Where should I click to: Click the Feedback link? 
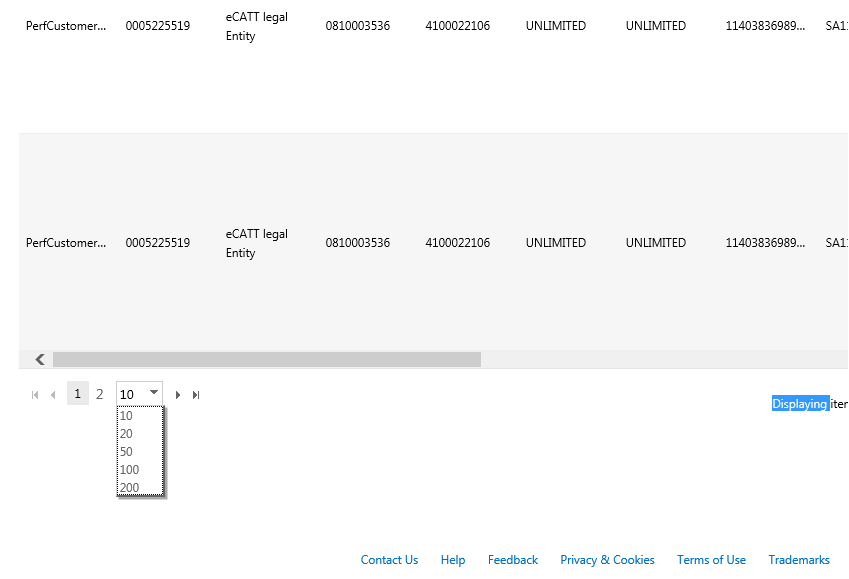point(513,560)
